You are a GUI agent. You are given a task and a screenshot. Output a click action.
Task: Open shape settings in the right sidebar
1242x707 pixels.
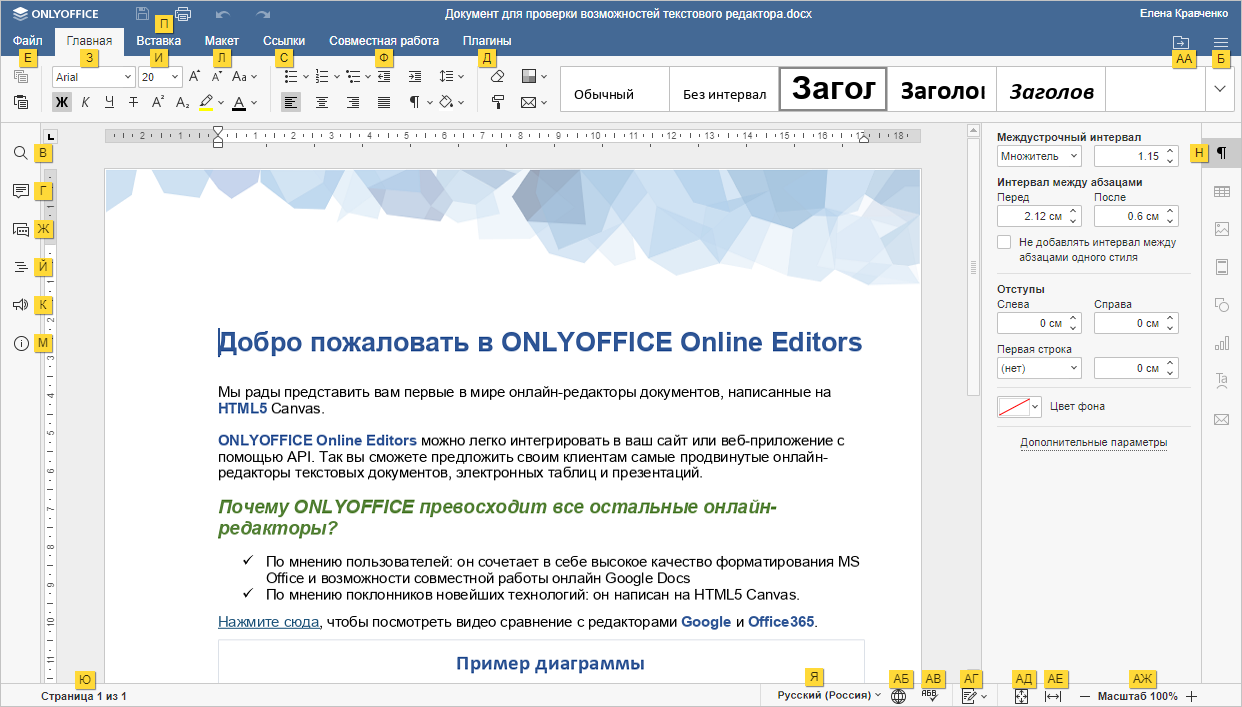coord(1221,305)
